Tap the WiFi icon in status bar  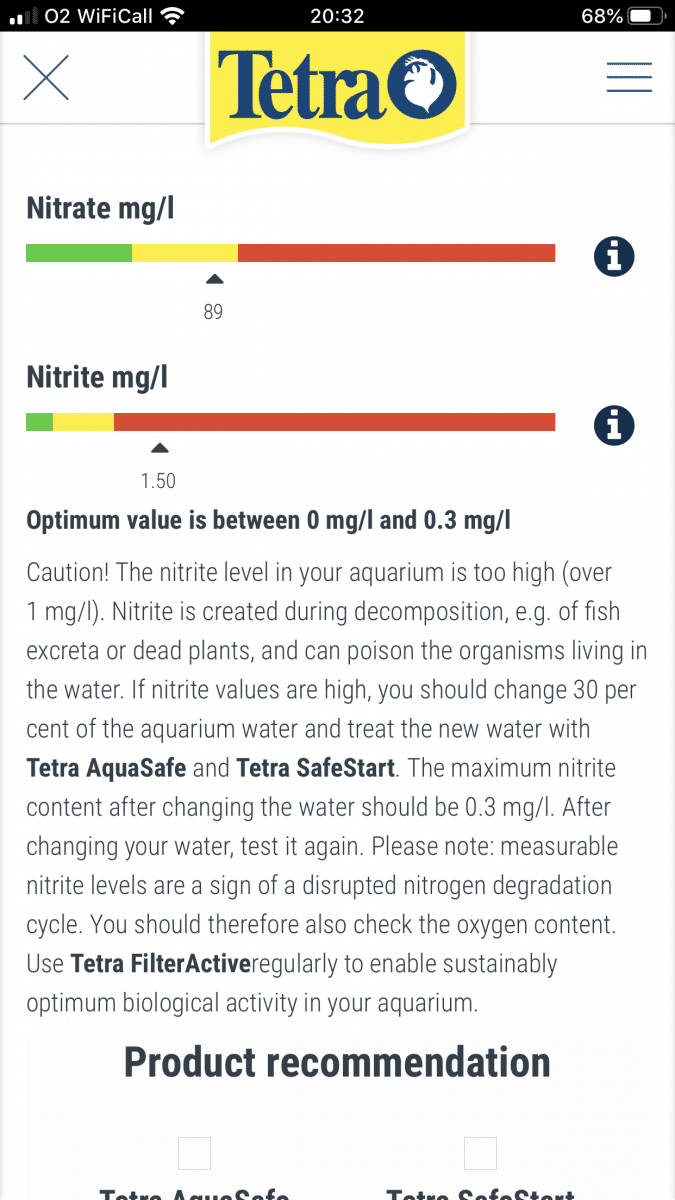172,16
